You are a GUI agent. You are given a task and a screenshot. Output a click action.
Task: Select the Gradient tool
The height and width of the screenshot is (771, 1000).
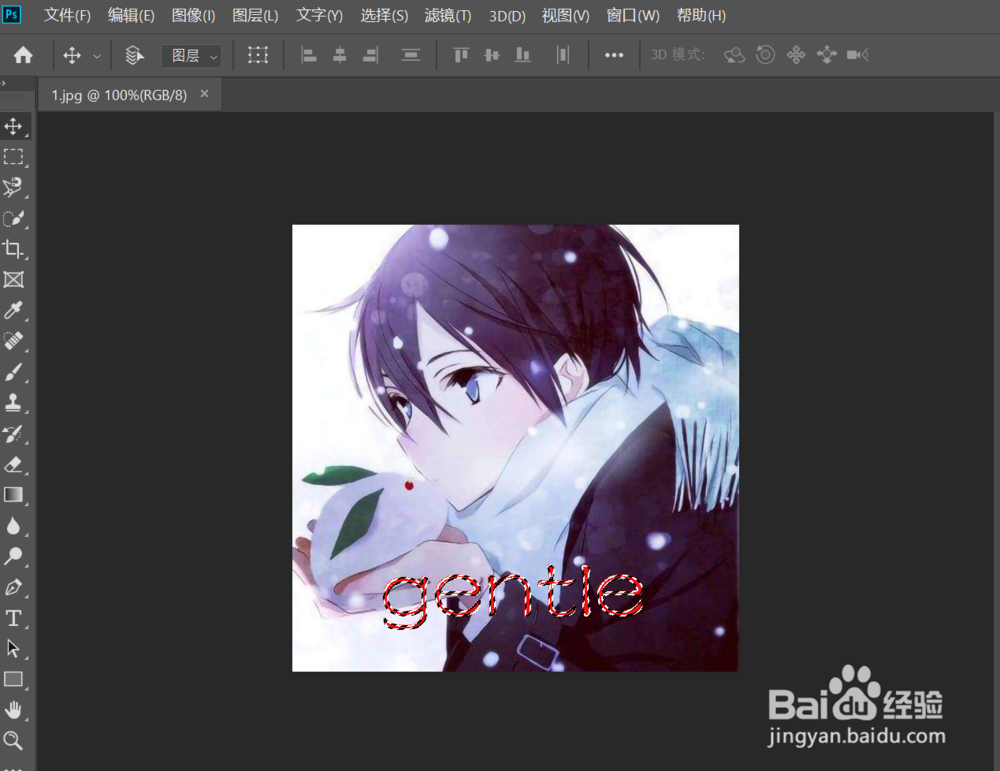click(13, 495)
